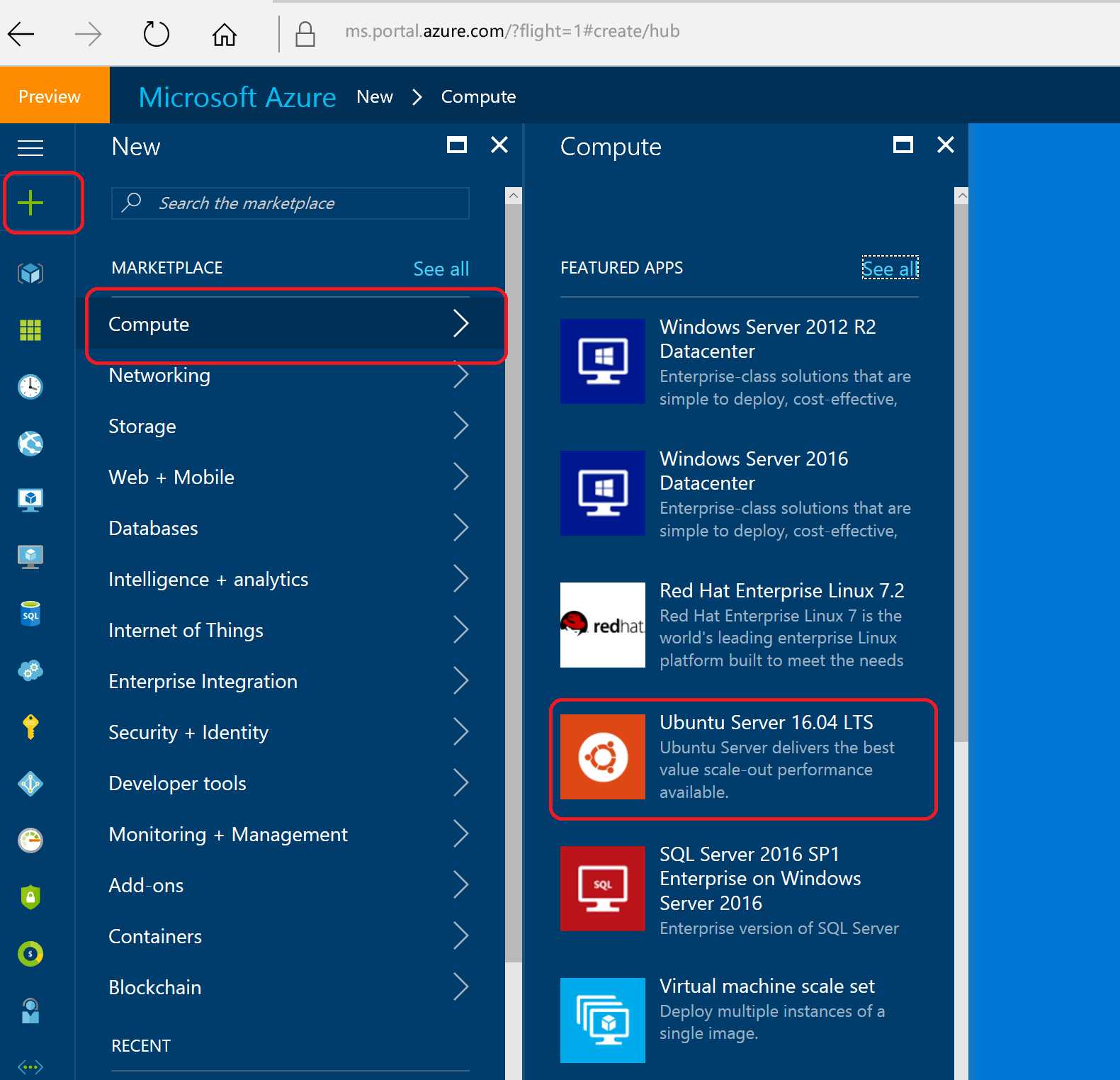Viewport: 1120px width, 1080px height.
Task: Expand Monitoring + Management chevron
Action: pyautogui.click(x=461, y=833)
